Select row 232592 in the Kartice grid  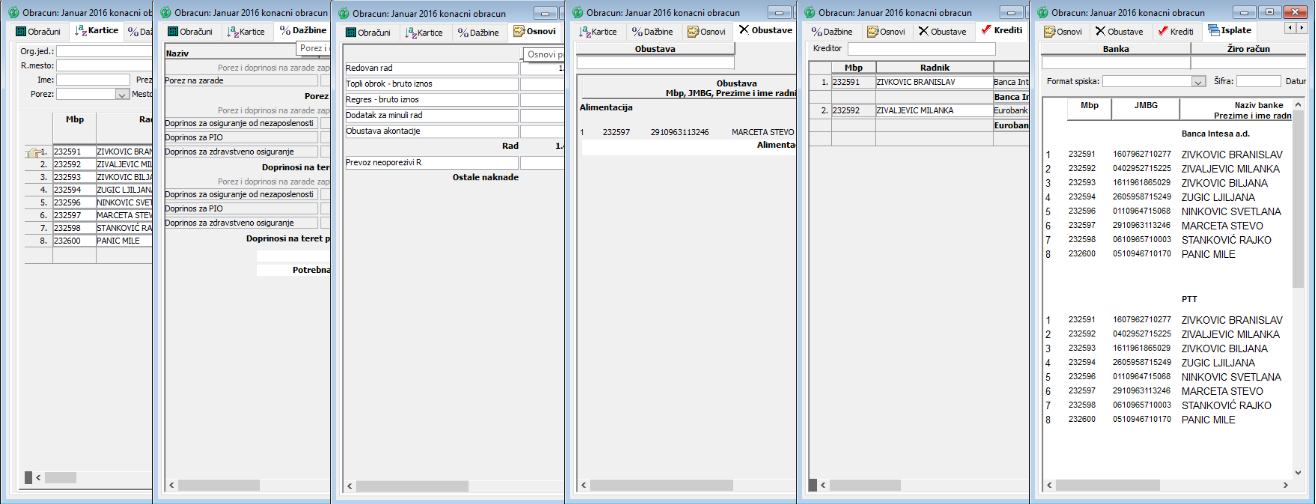coord(88,164)
